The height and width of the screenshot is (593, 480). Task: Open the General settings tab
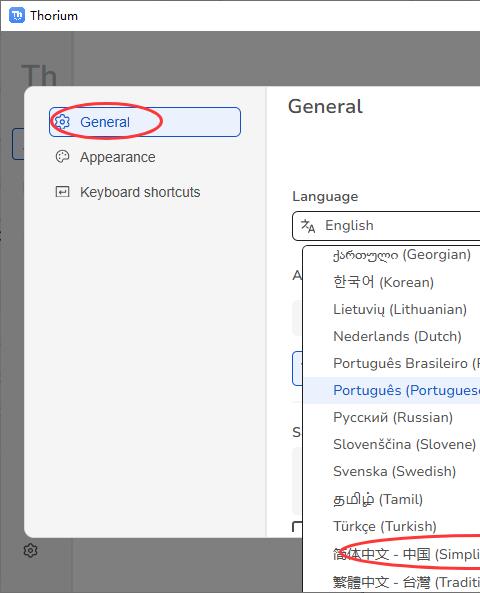[x=145, y=122]
